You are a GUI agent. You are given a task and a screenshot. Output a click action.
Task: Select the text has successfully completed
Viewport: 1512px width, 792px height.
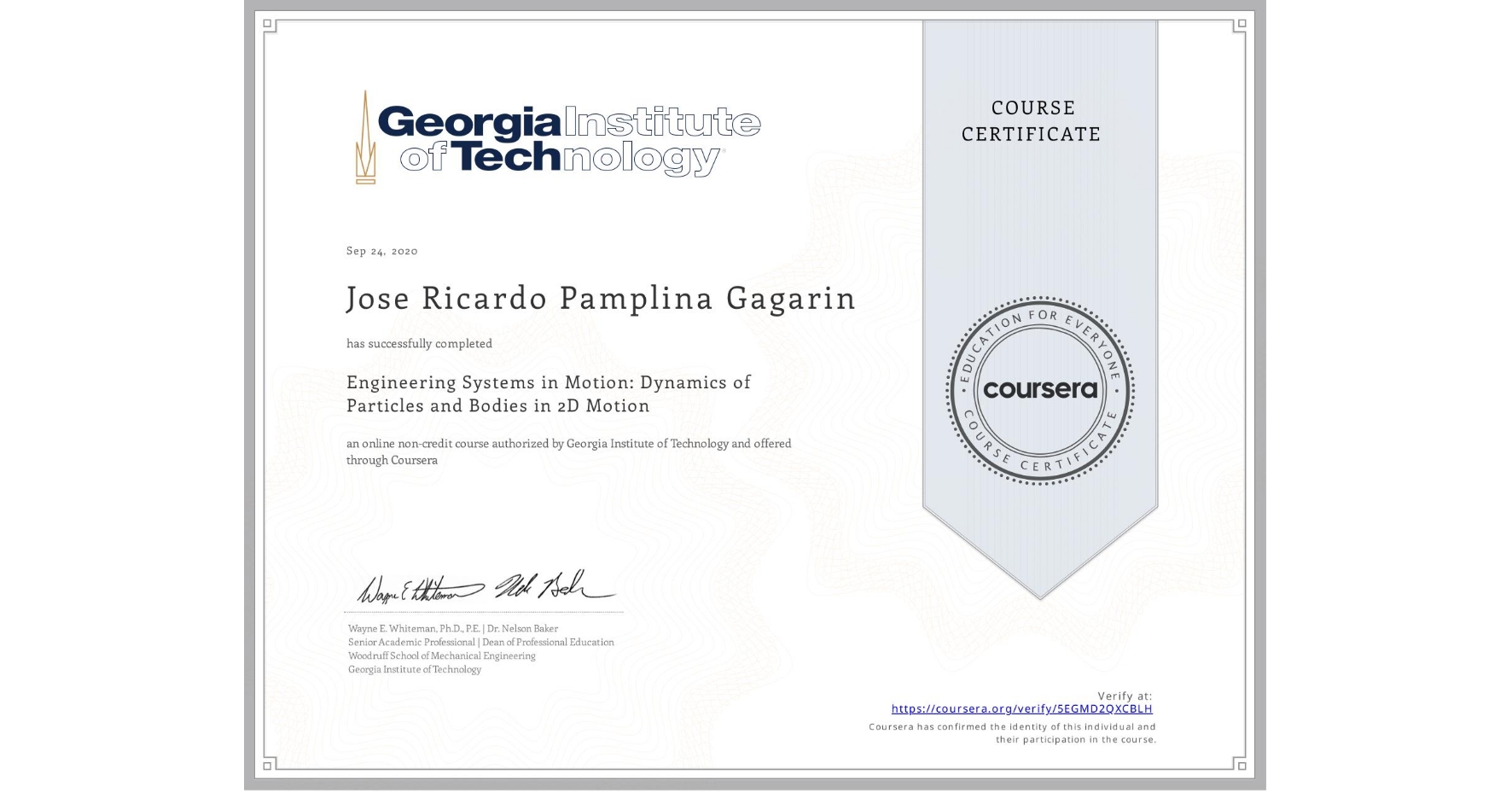coord(419,343)
